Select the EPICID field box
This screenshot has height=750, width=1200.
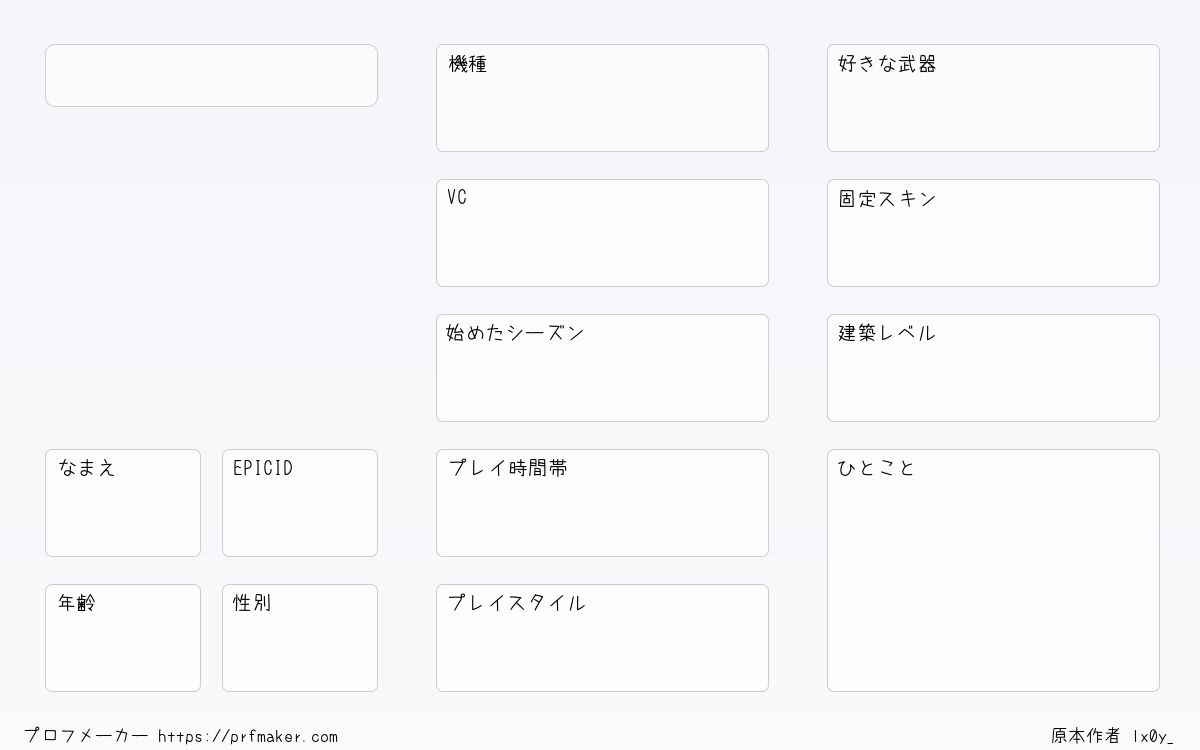click(x=300, y=503)
